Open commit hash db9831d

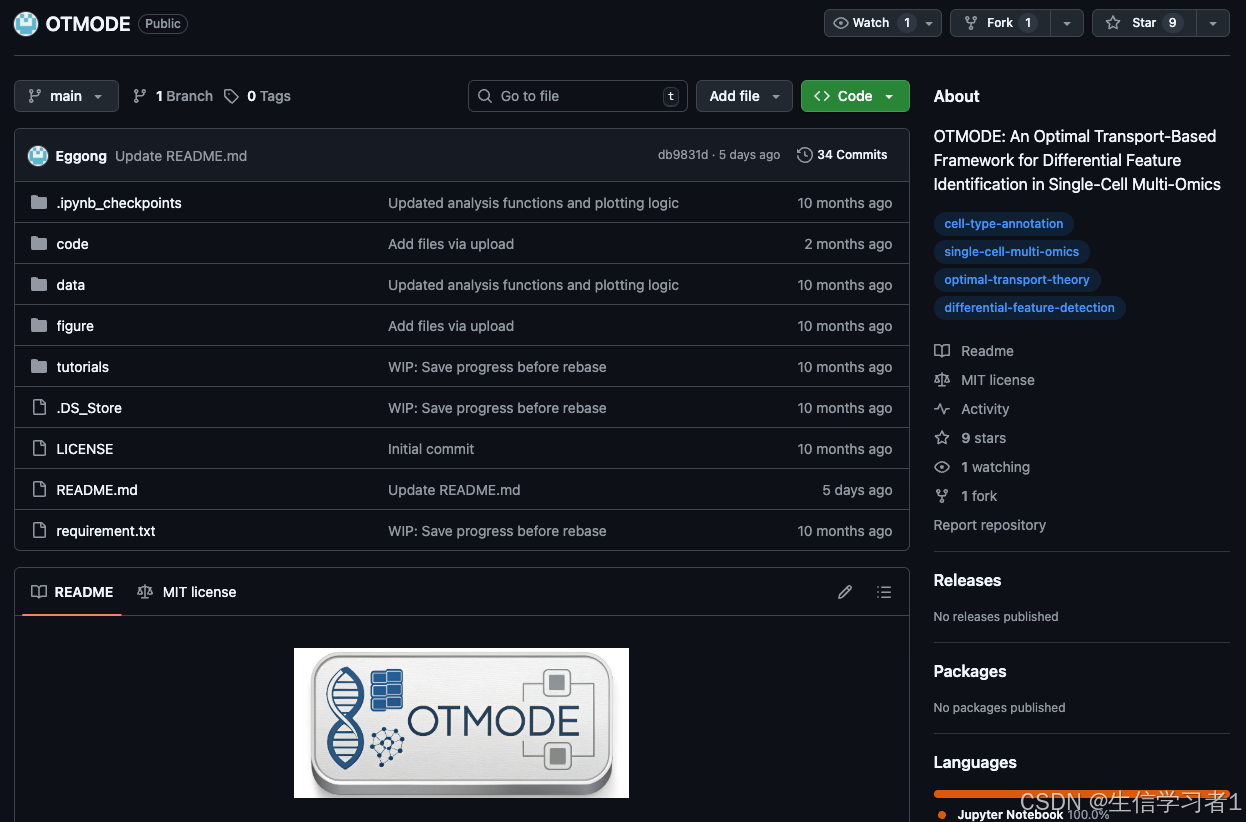(683, 155)
